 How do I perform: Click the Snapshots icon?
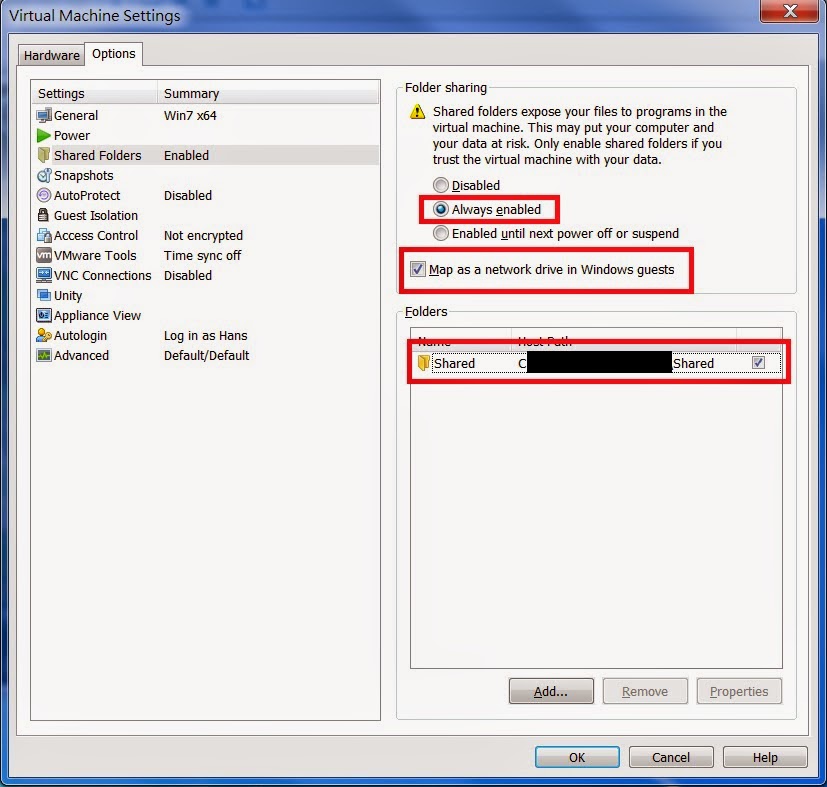point(44,176)
